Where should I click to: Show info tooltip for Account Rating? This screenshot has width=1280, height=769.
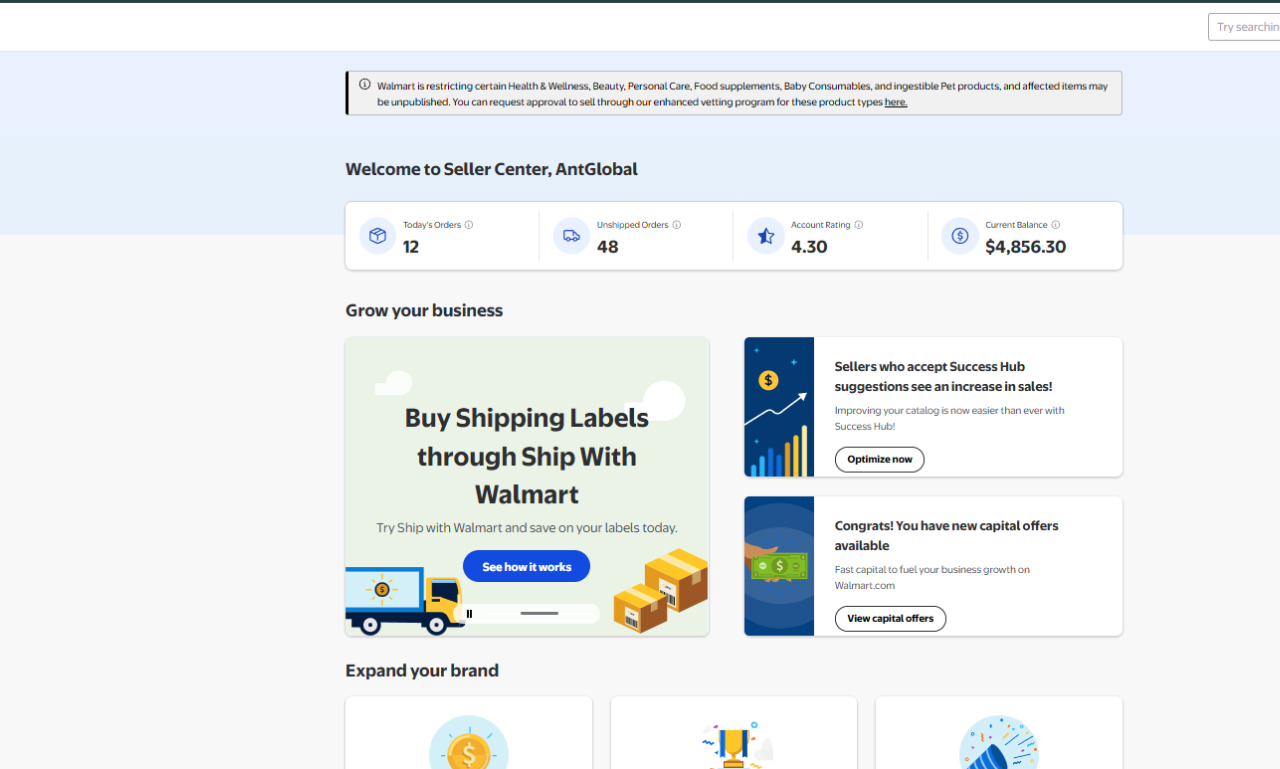859,225
